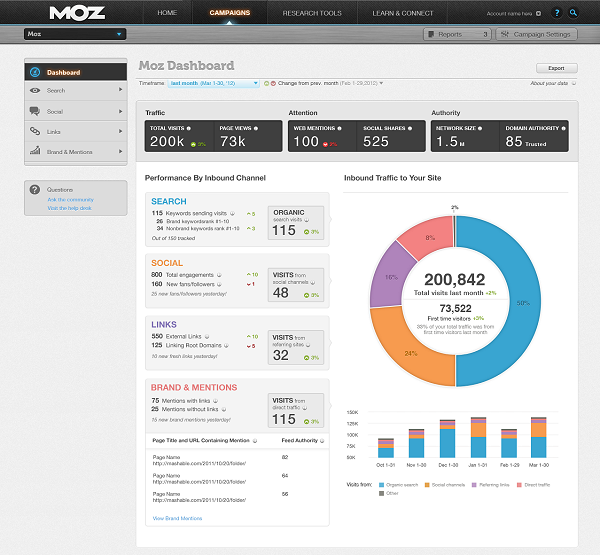Click the Brand & Mentions chart icon
The image size is (600, 555).
(35, 150)
